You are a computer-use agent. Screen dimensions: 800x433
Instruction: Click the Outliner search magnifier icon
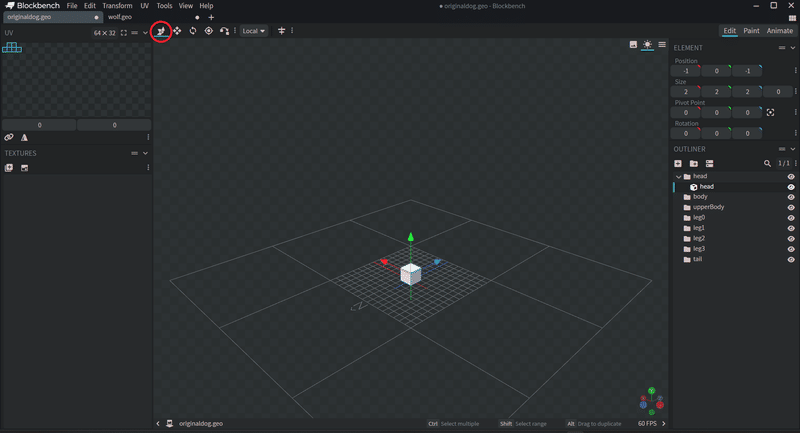coord(767,164)
